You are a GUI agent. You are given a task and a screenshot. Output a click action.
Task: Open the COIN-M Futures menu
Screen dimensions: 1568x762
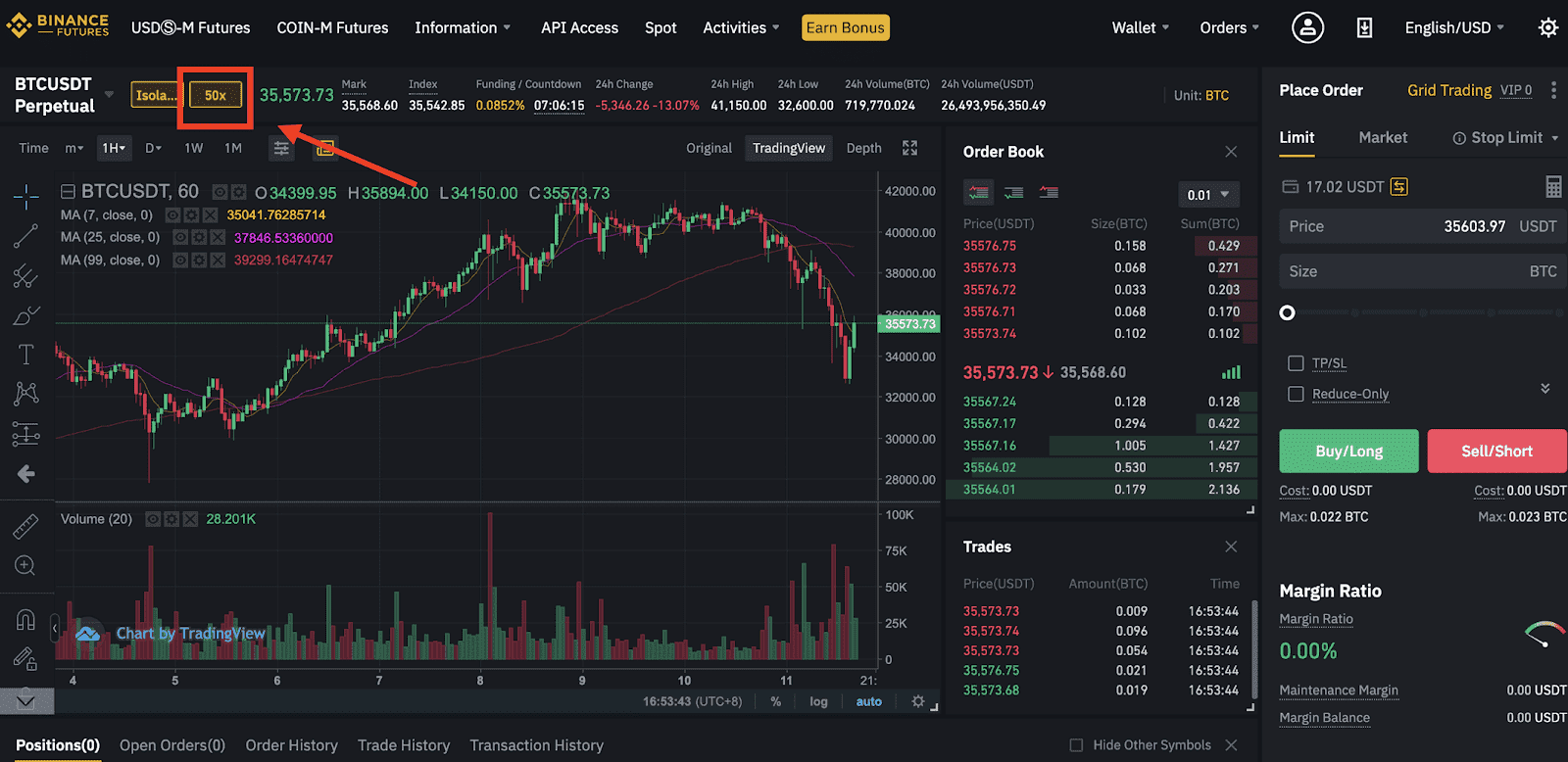[332, 27]
